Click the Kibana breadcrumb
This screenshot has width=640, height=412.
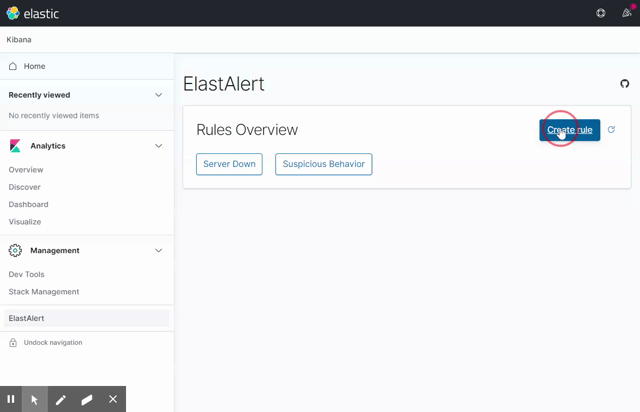tap(19, 40)
